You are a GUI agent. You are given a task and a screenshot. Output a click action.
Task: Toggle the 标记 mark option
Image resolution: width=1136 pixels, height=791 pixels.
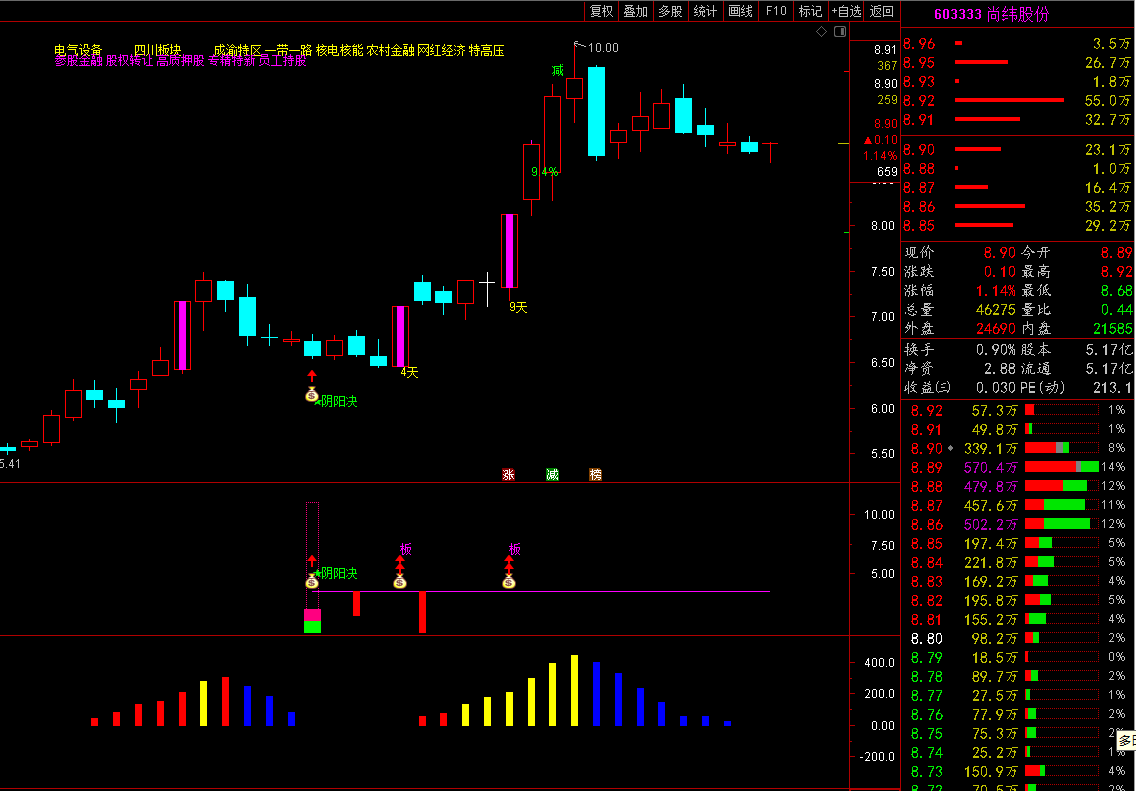click(x=810, y=11)
